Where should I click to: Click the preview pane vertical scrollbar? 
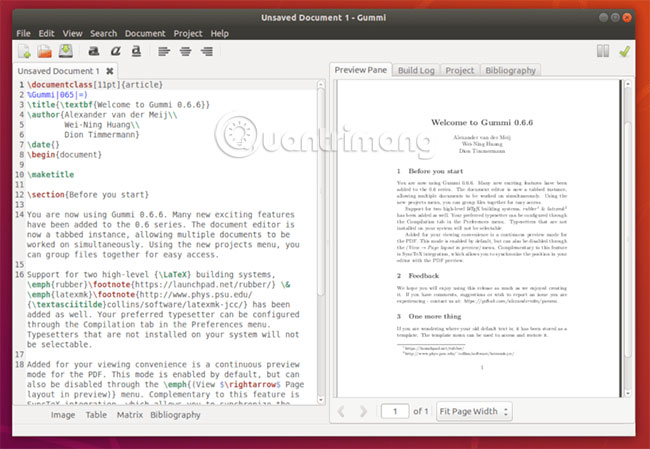click(628, 238)
